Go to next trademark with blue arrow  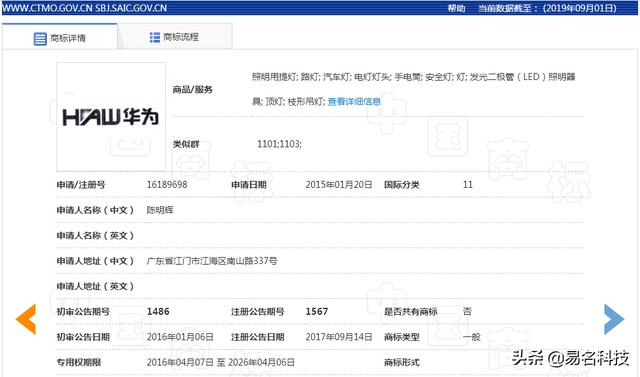pos(614,319)
